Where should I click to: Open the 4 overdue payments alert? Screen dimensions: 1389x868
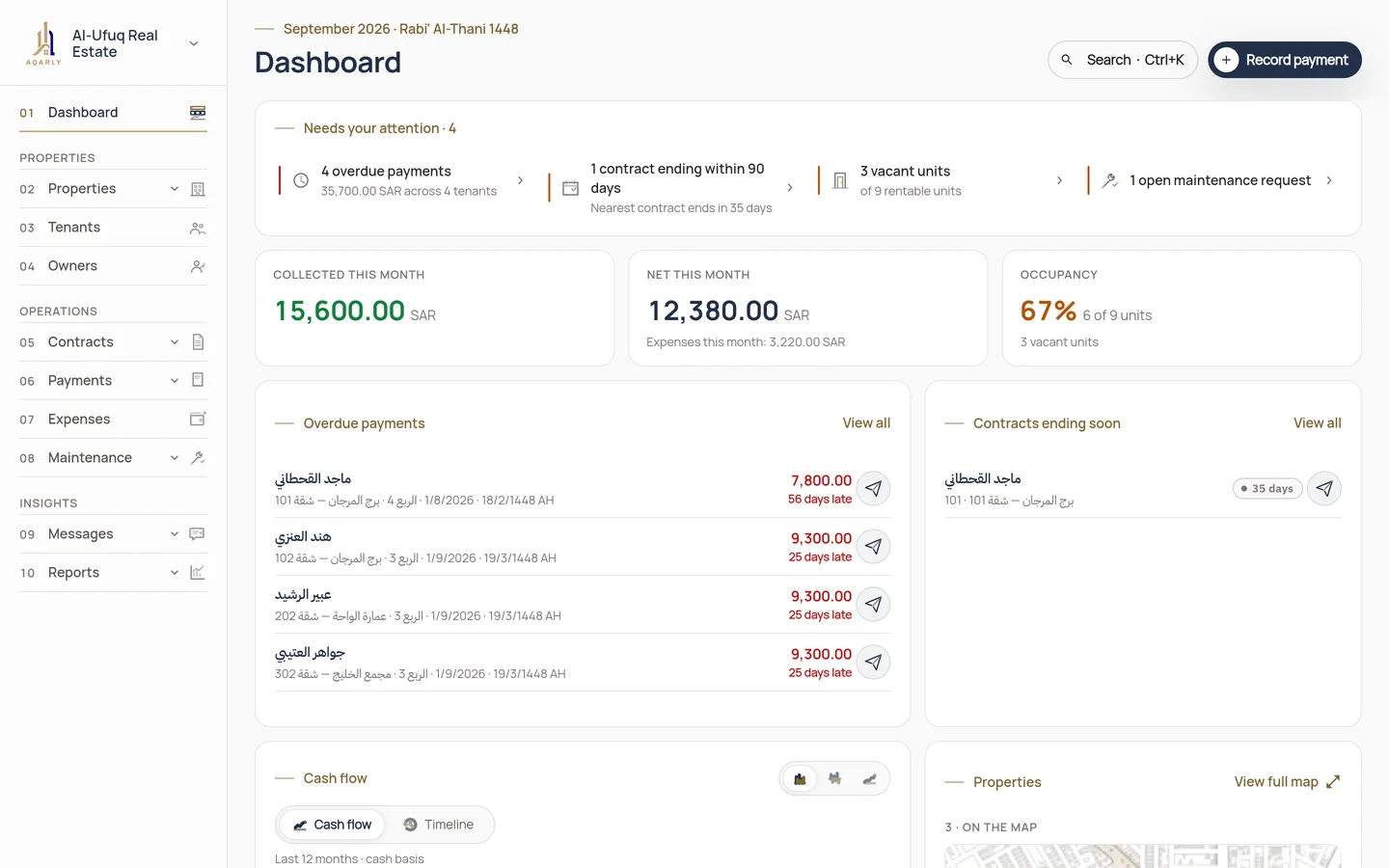(x=402, y=180)
